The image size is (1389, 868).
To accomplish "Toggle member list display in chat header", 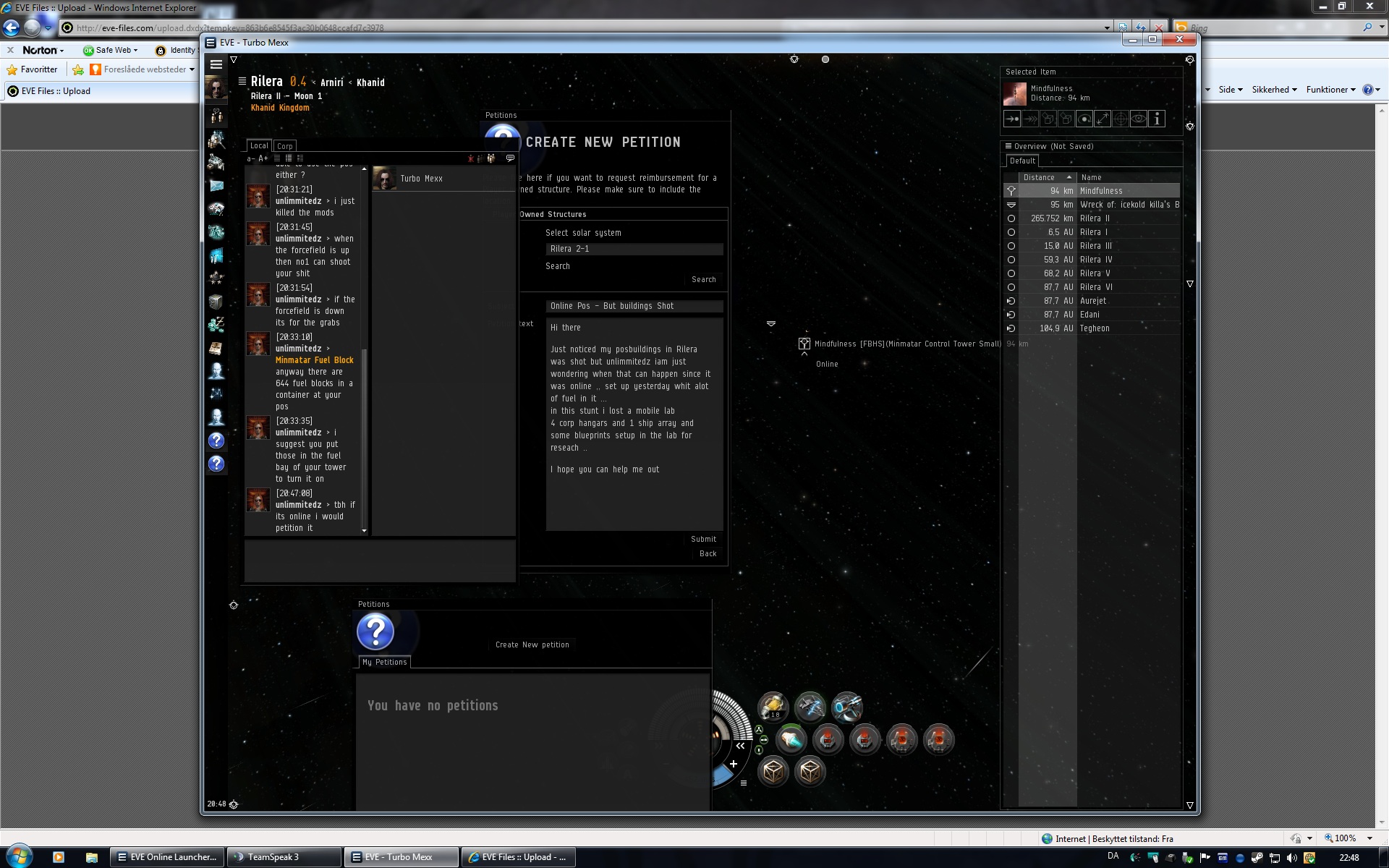I will 491,158.
